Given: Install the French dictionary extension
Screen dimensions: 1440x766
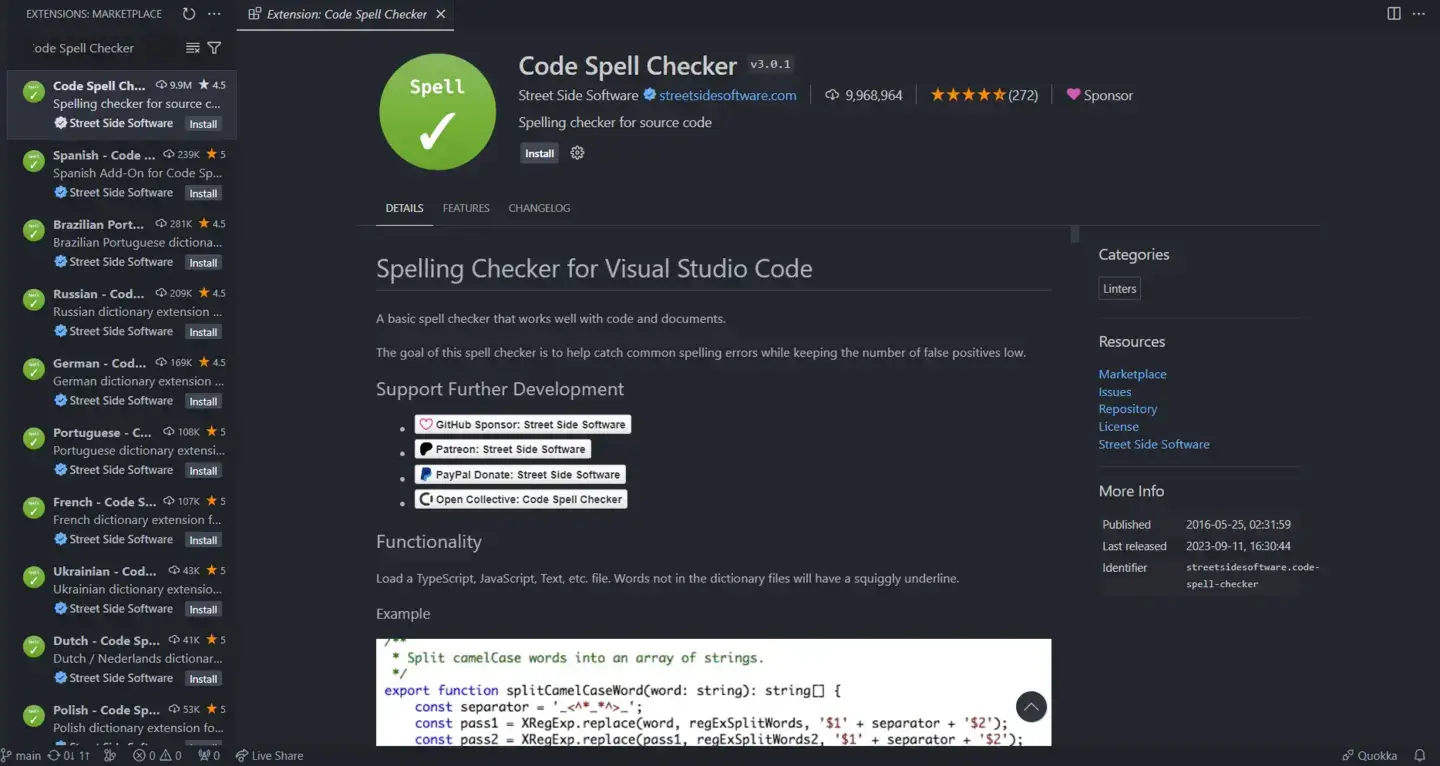Looking at the screenshot, I should coord(203,540).
